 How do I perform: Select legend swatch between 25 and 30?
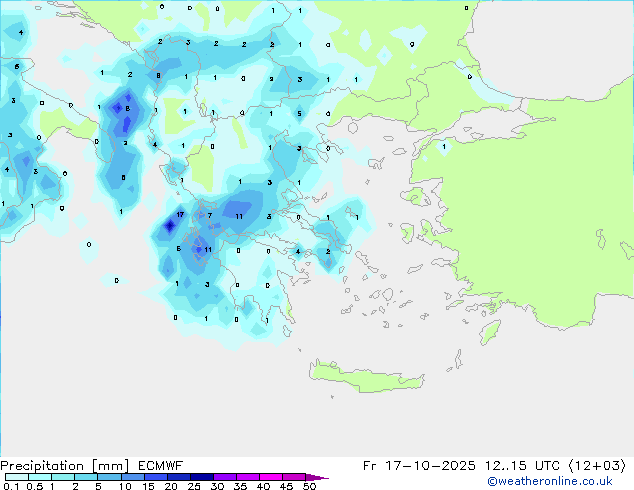click(x=201, y=477)
